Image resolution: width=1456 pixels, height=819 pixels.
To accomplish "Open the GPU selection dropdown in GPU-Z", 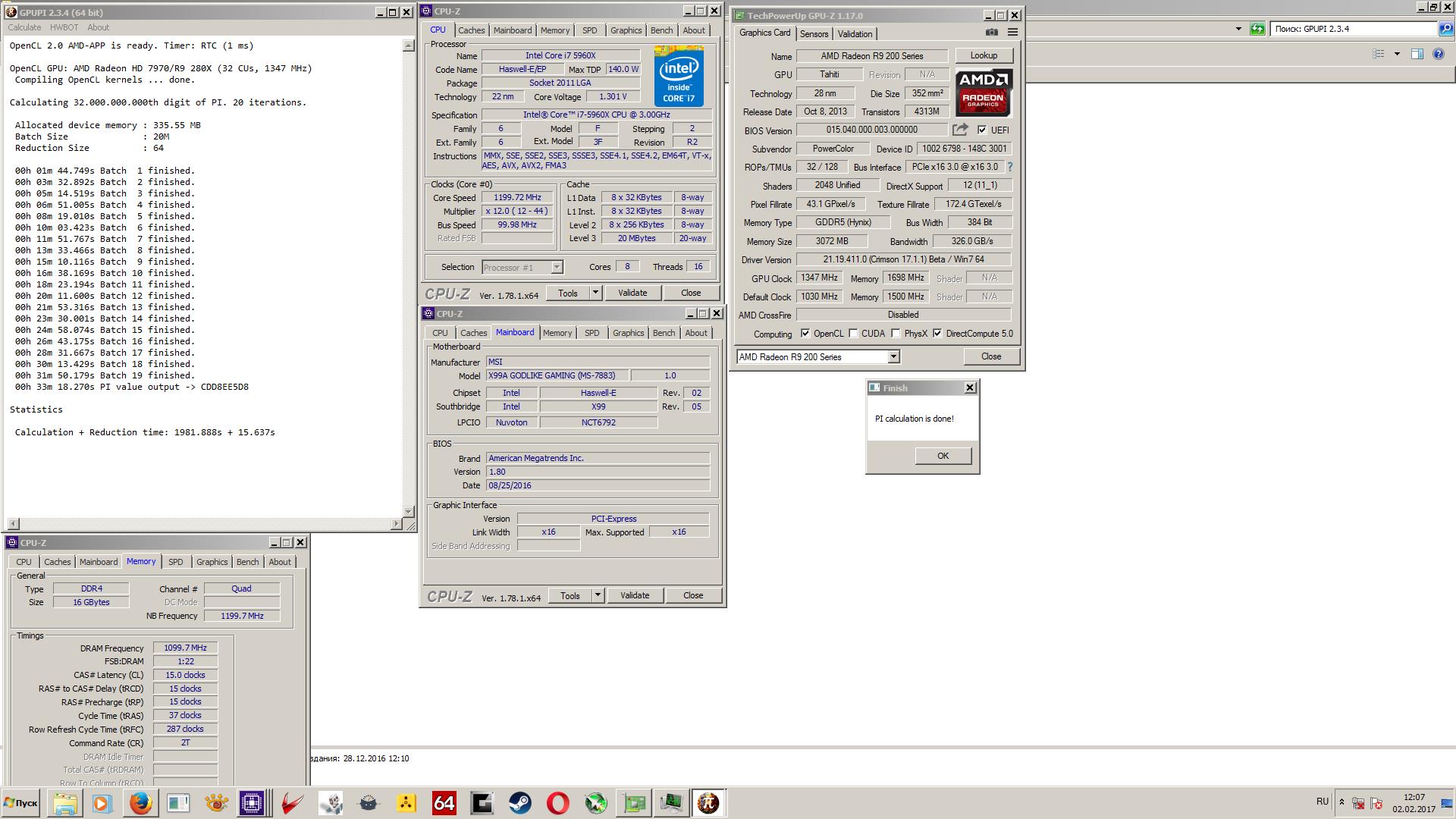I will pyautogui.click(x=893, y=356).
